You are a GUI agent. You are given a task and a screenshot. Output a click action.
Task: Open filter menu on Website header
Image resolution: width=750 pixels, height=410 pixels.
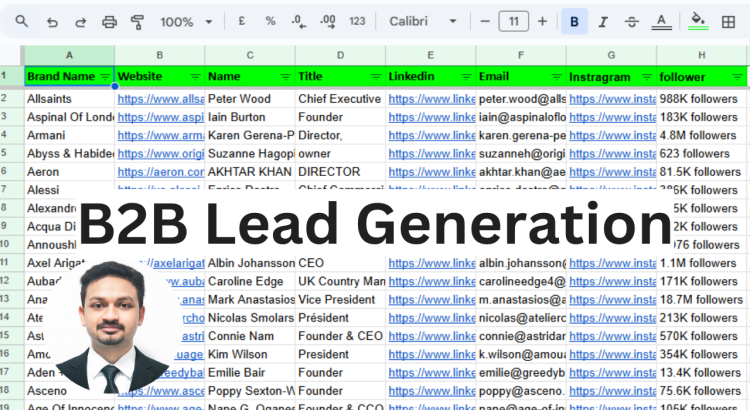tap(195, 77)
